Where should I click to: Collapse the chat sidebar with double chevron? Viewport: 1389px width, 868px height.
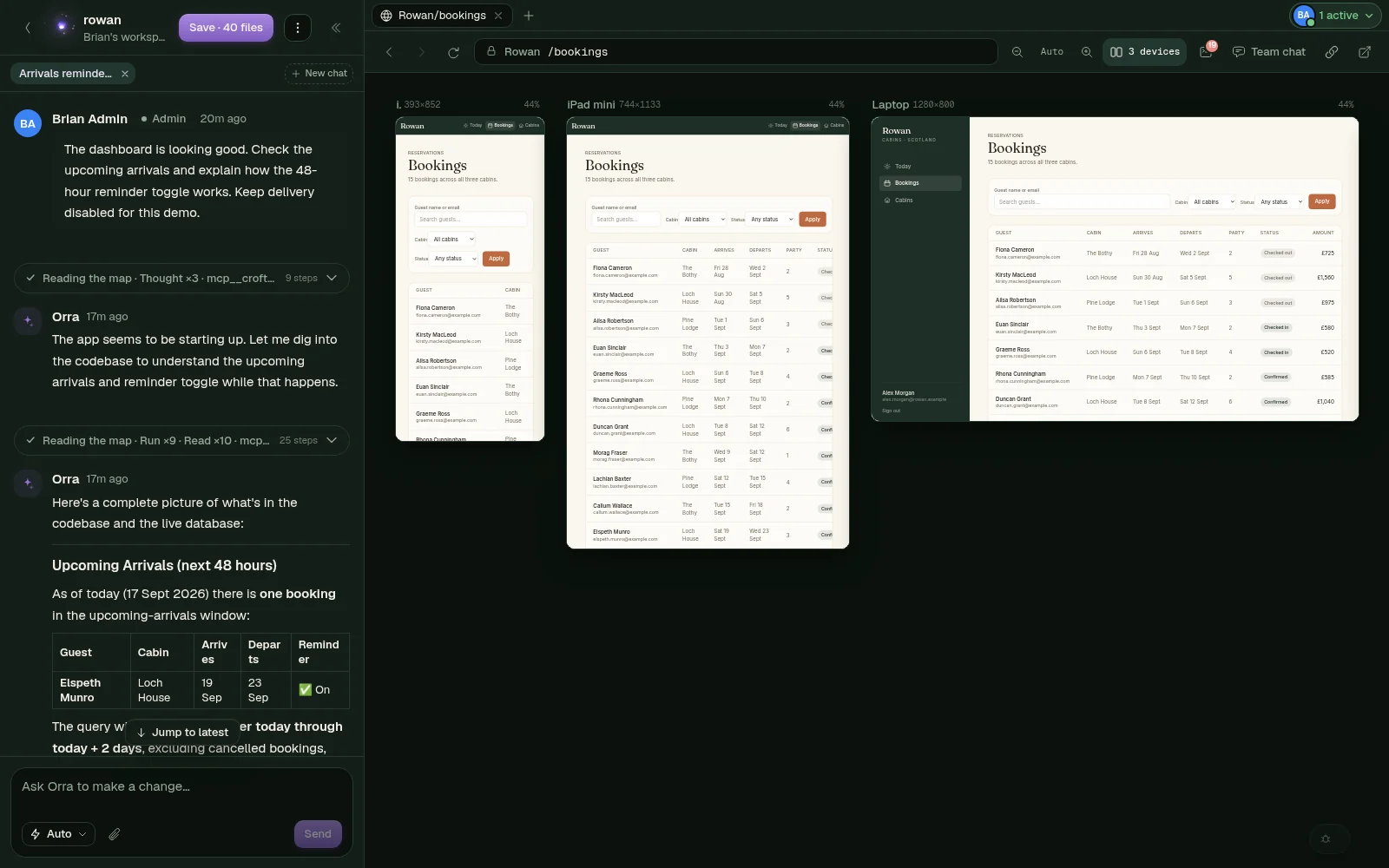click(336, 28)
